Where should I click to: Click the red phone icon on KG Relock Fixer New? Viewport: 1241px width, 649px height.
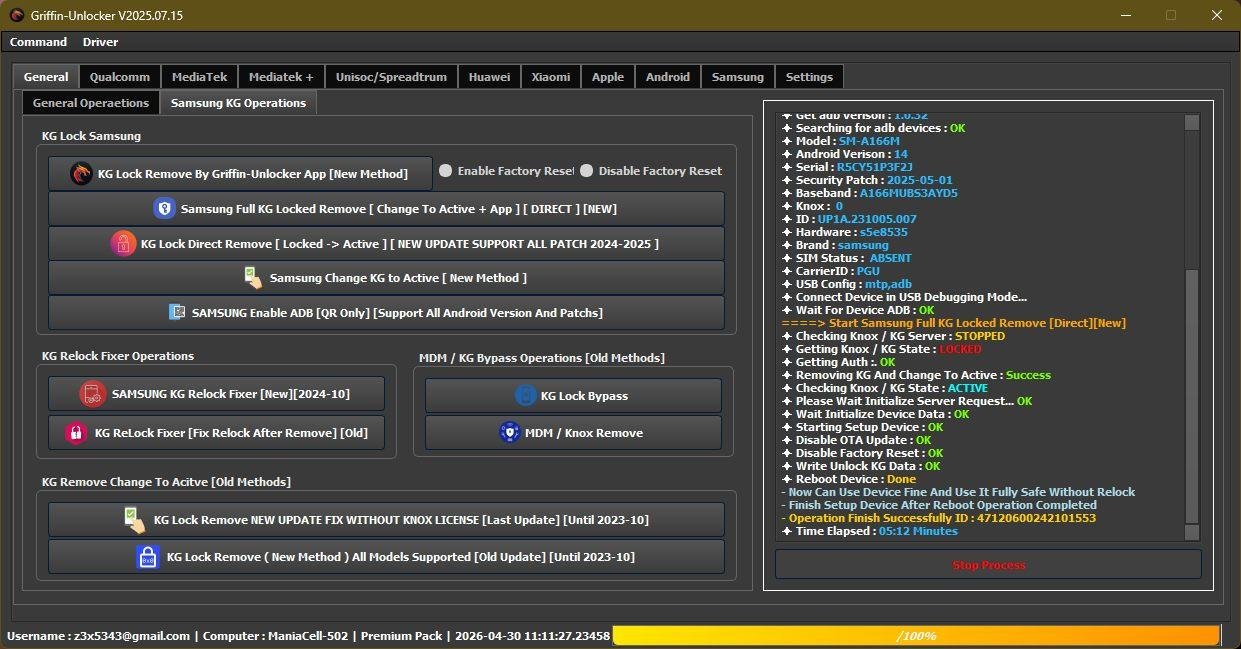tap(93, 394)
